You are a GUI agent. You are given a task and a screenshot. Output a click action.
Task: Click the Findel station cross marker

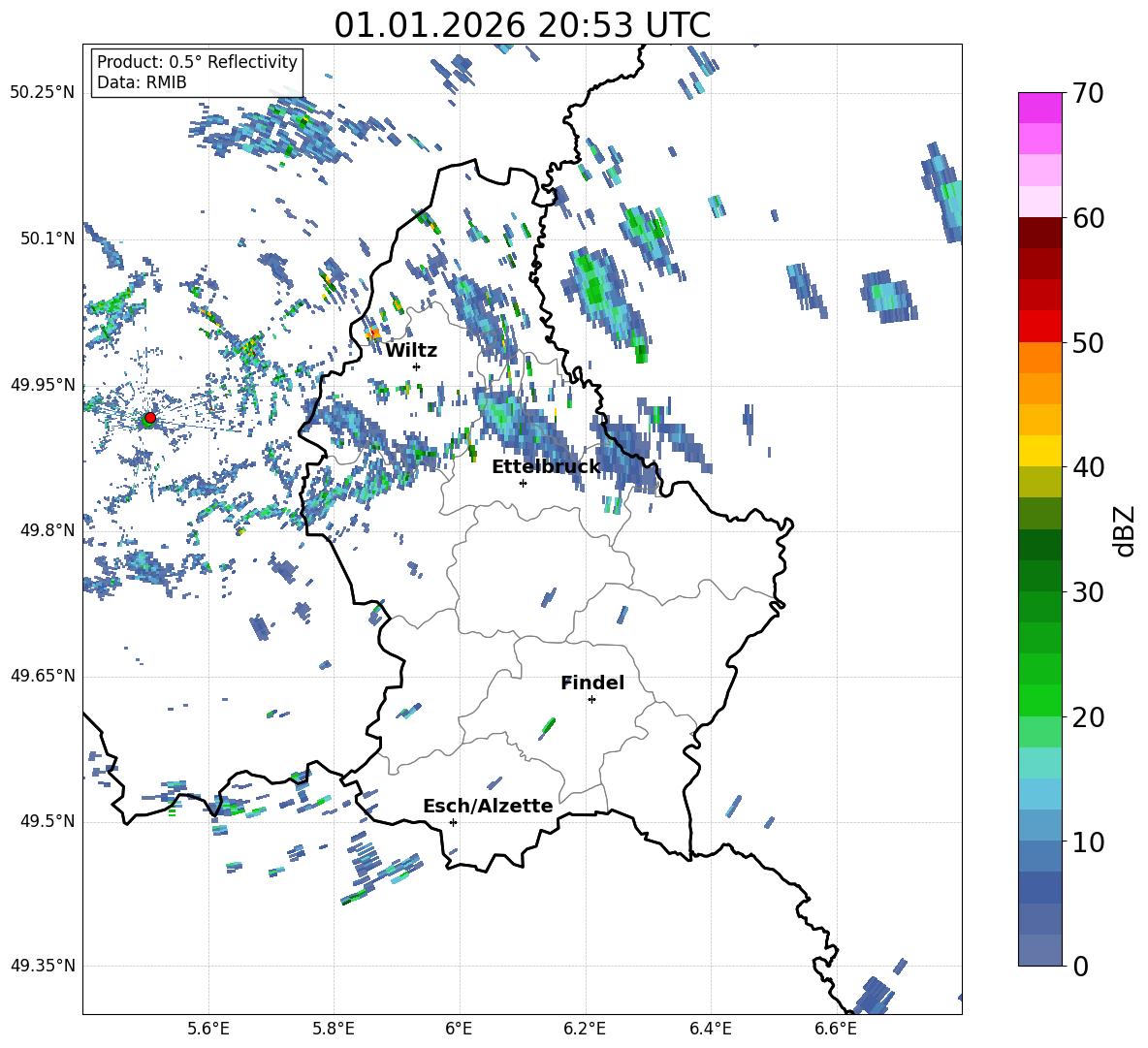tap(591, 700)
